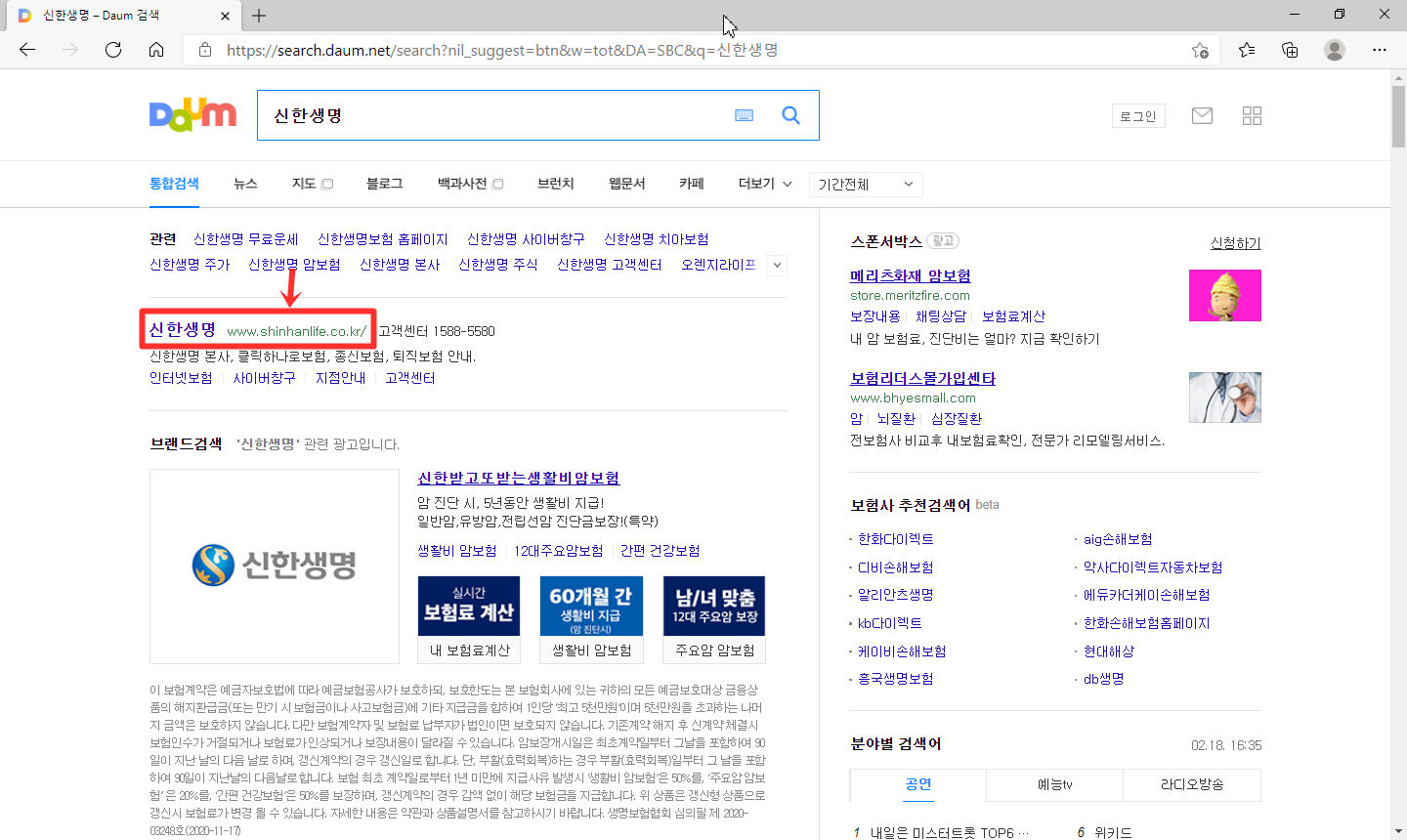The height and width of the screenshot is (840, 1407).
Task: Click the magnifier search button
Action: [x=791, y=115]
